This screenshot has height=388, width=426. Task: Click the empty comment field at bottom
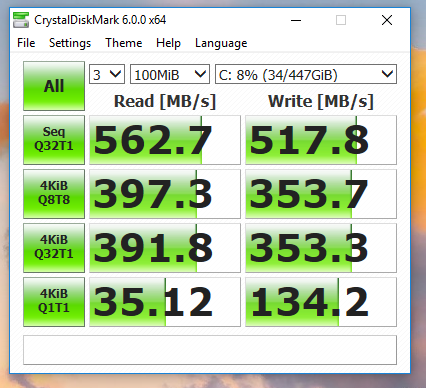(x=210, y=350)
